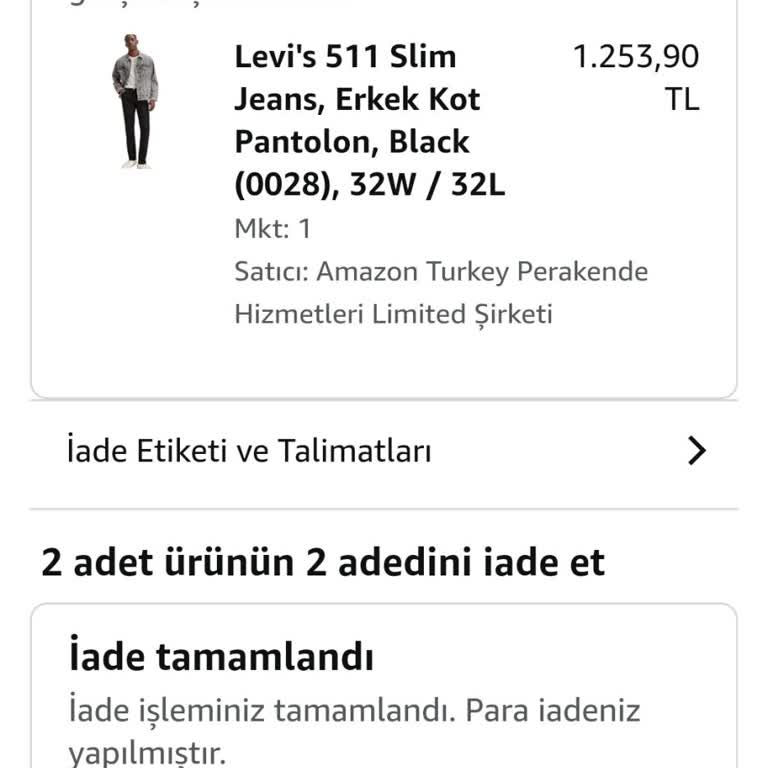The image size is (768, 768).
Task: Tap the '(0028), 32W / 32L' size line
Action: click(370, 185)
